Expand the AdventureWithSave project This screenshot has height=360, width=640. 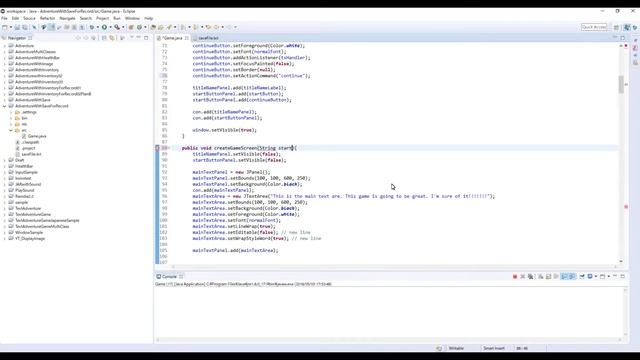coord(5,100)
